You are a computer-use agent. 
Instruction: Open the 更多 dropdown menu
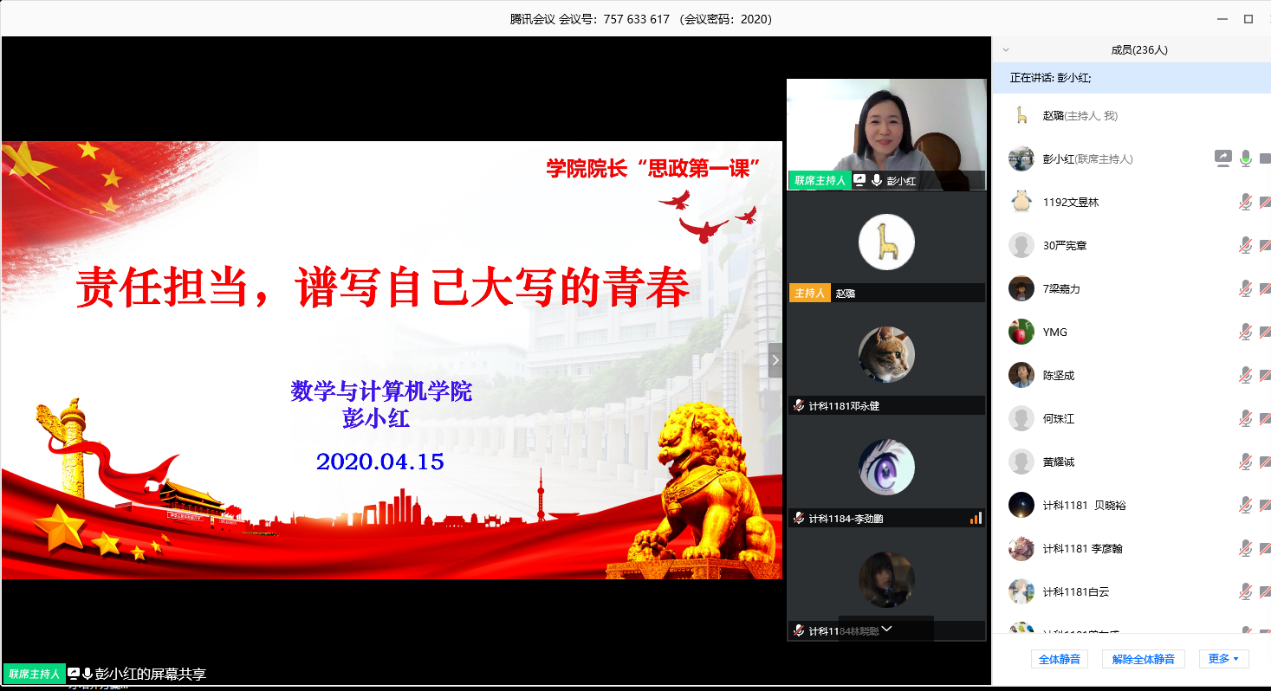point(1224,658)
